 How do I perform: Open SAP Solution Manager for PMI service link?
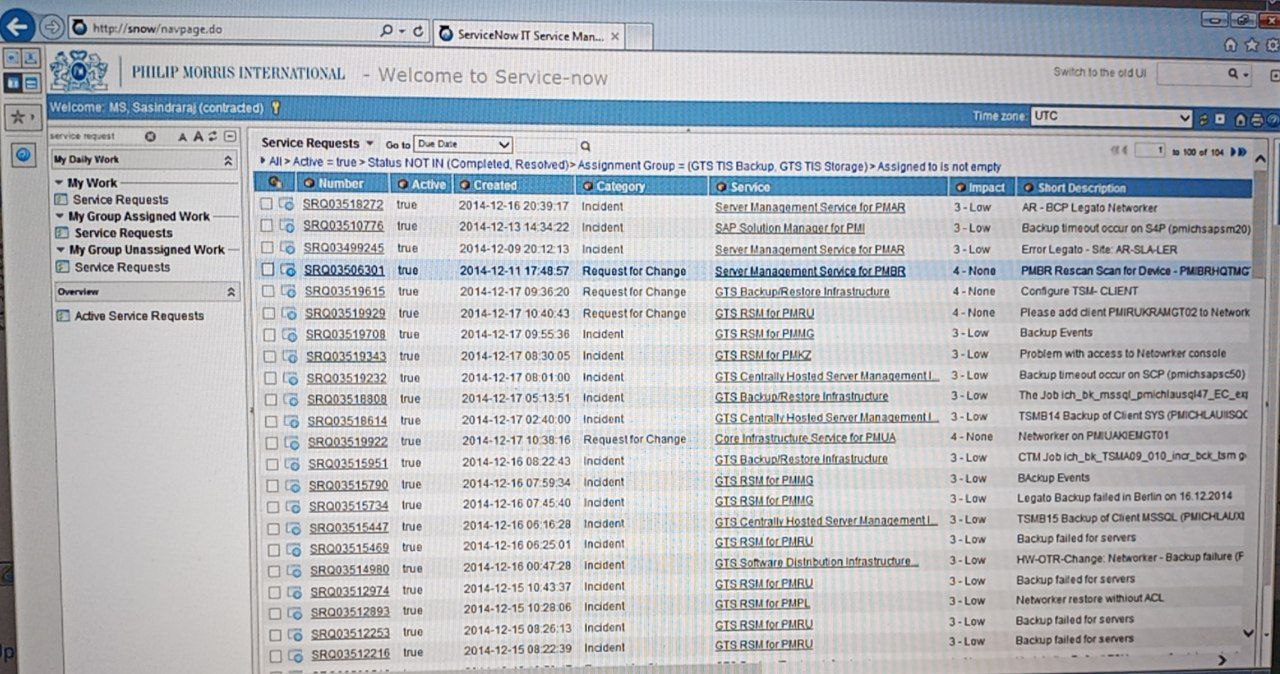[789, 228]
